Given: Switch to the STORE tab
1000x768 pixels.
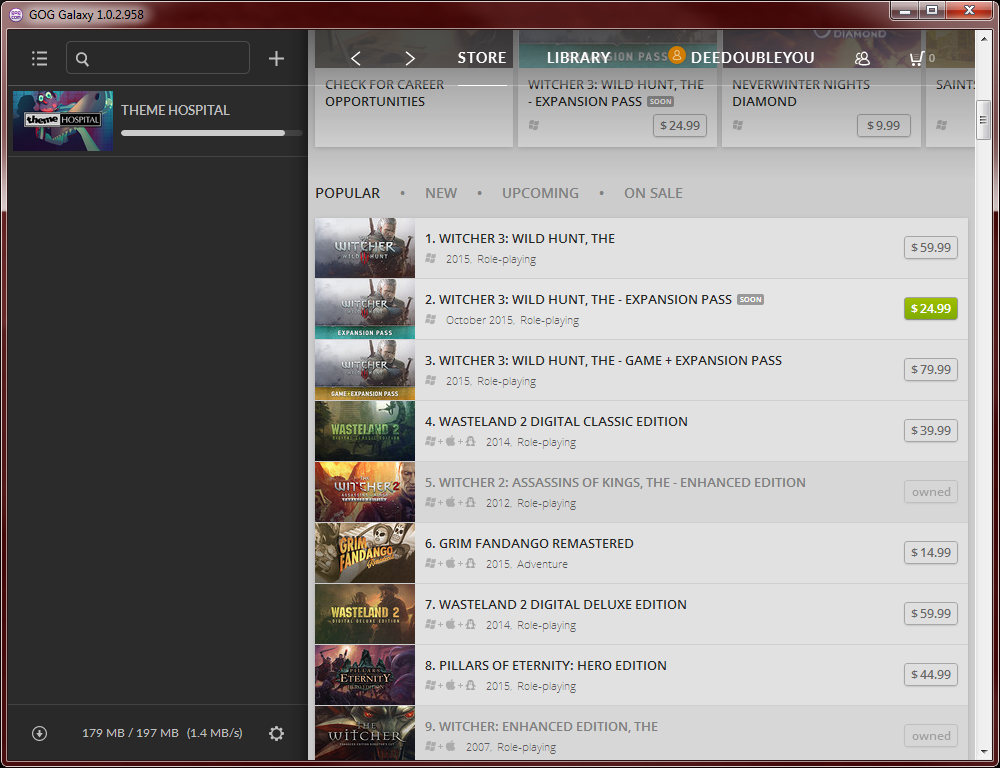Looking at the screenshot, I should [482, 58].
